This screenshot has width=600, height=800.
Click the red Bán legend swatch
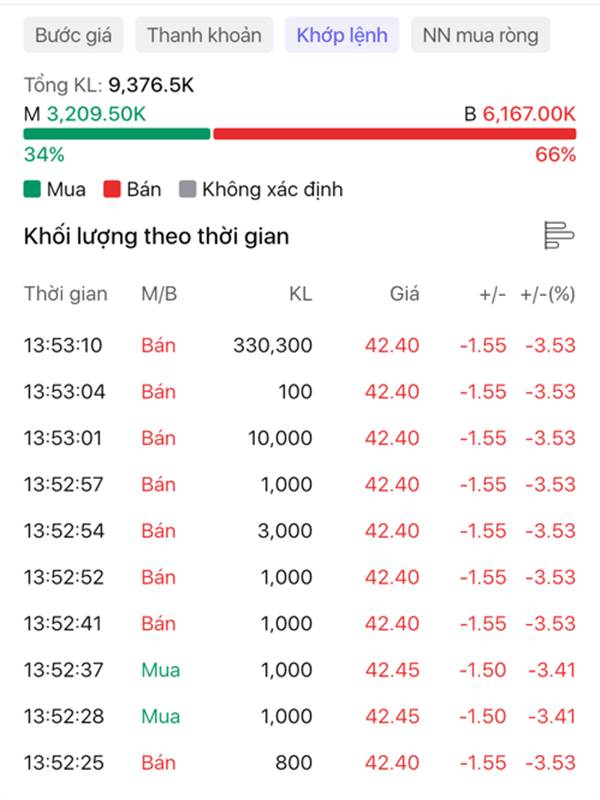pyautogui.click(x=112, y=189)
